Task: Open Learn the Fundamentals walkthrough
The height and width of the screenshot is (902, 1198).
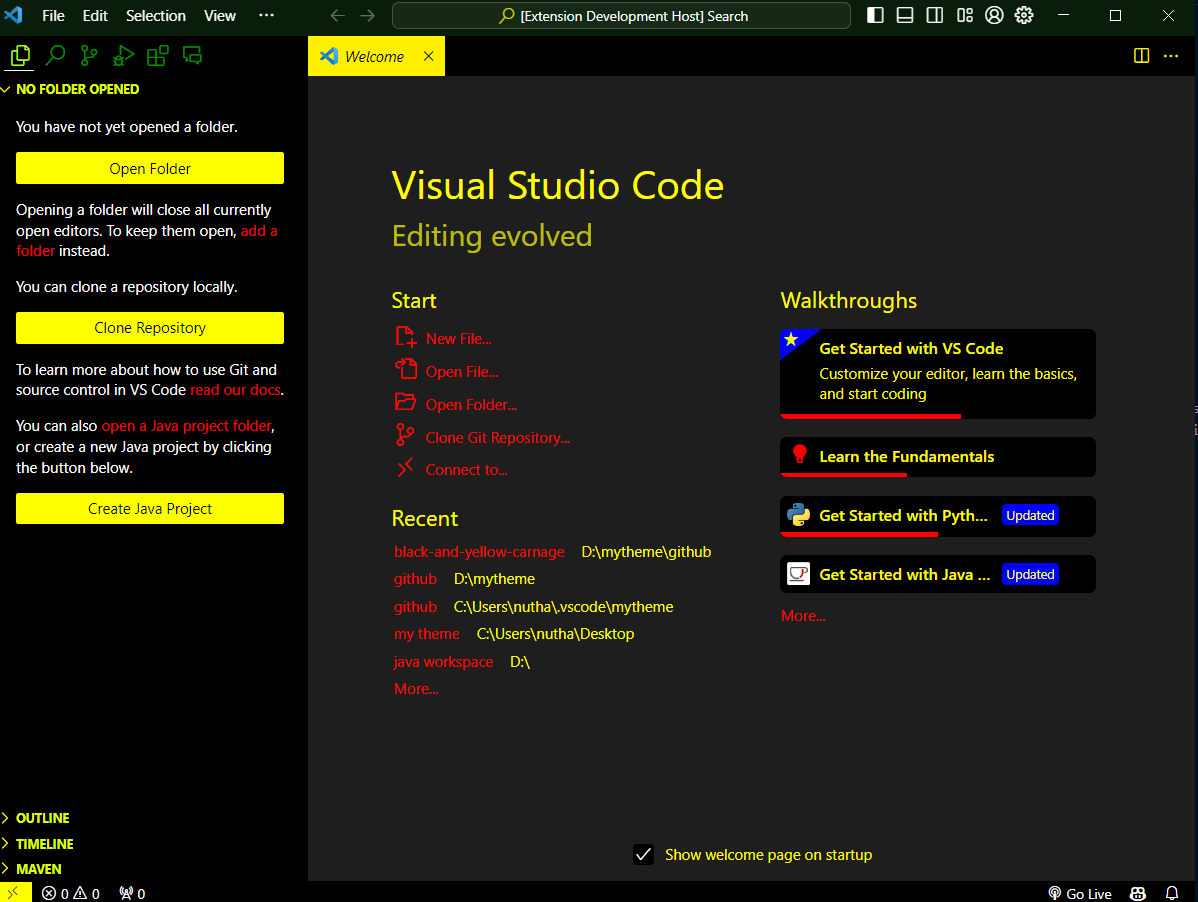Action: pyautogui.click(x=937, y=457)
